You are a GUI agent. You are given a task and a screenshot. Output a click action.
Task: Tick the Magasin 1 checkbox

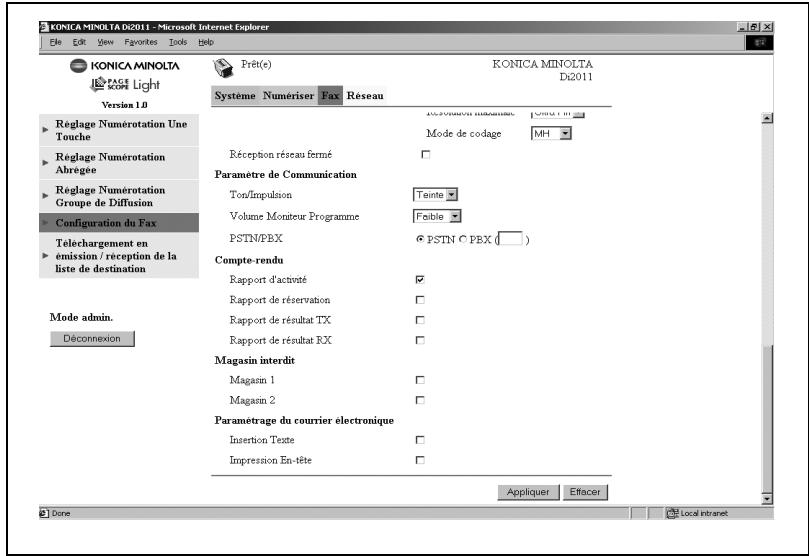point(420,380)
